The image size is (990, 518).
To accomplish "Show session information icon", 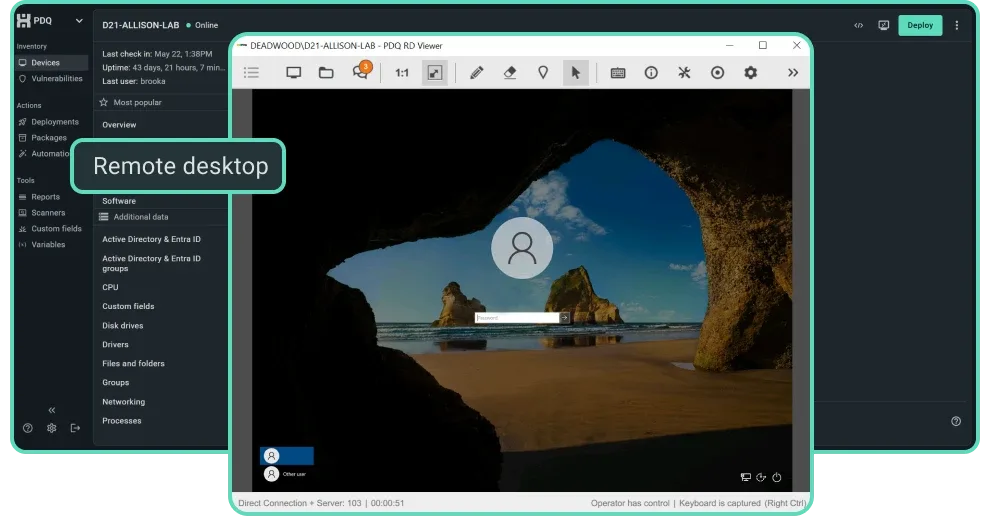I will pyautogui.click(x=651, y=73).
